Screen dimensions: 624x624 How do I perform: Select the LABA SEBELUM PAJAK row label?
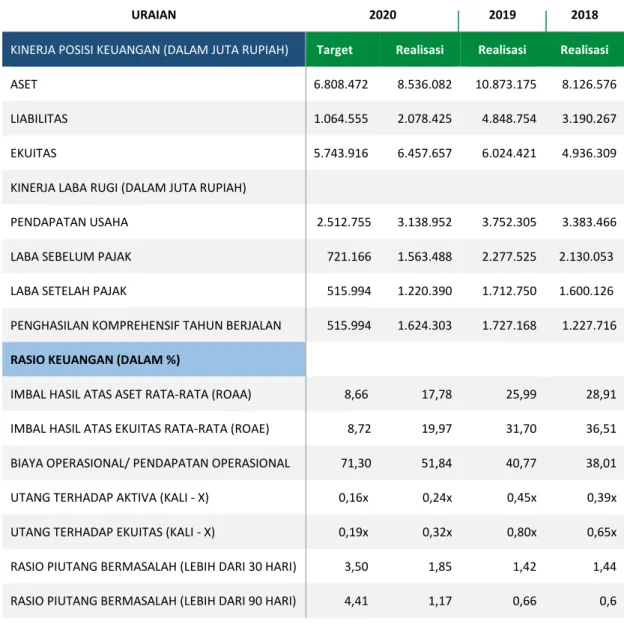coord(71,257)
